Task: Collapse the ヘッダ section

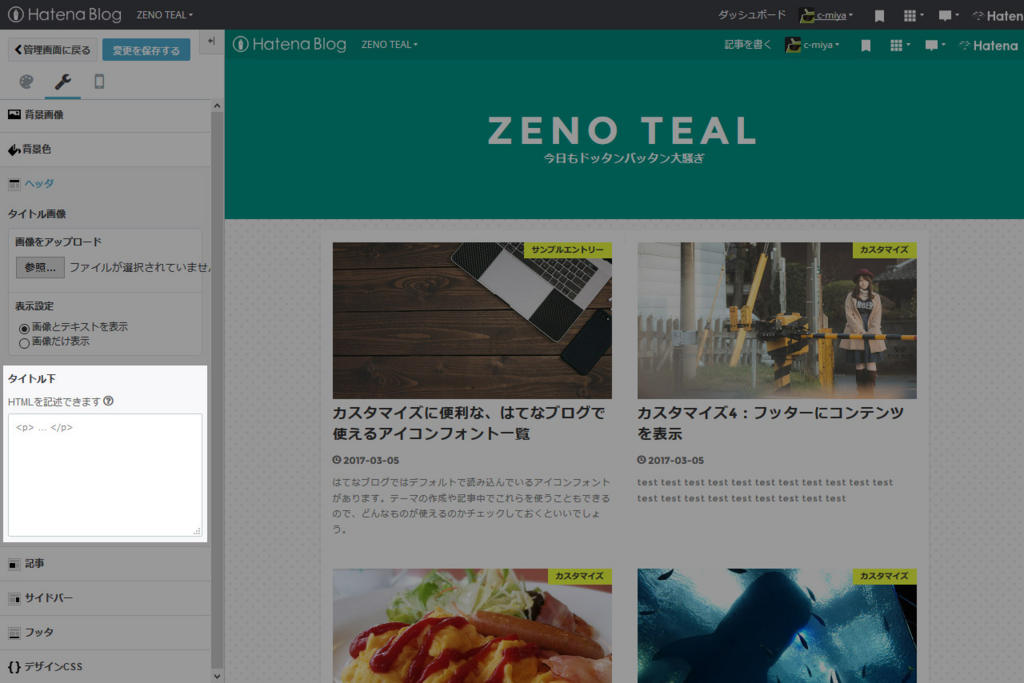Action: [106, 183]
